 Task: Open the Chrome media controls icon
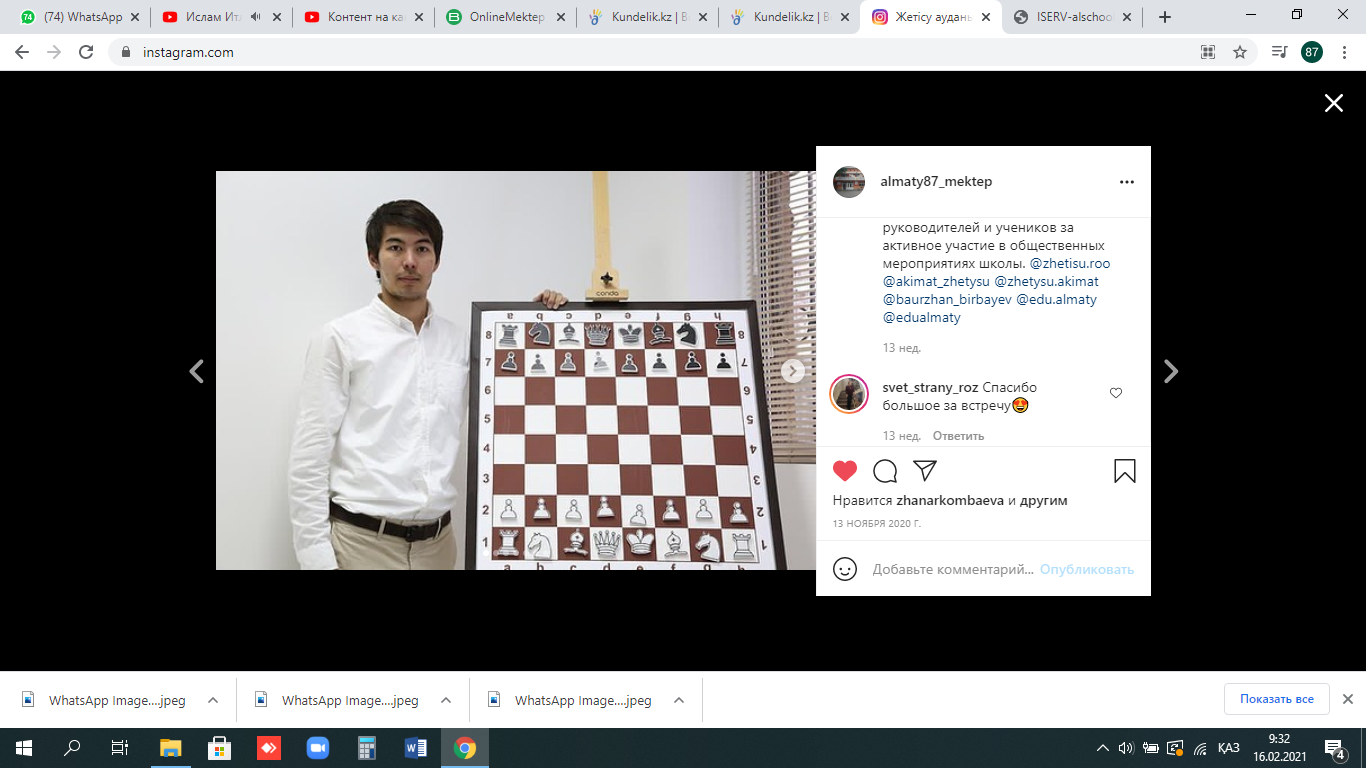[1279, 52]
